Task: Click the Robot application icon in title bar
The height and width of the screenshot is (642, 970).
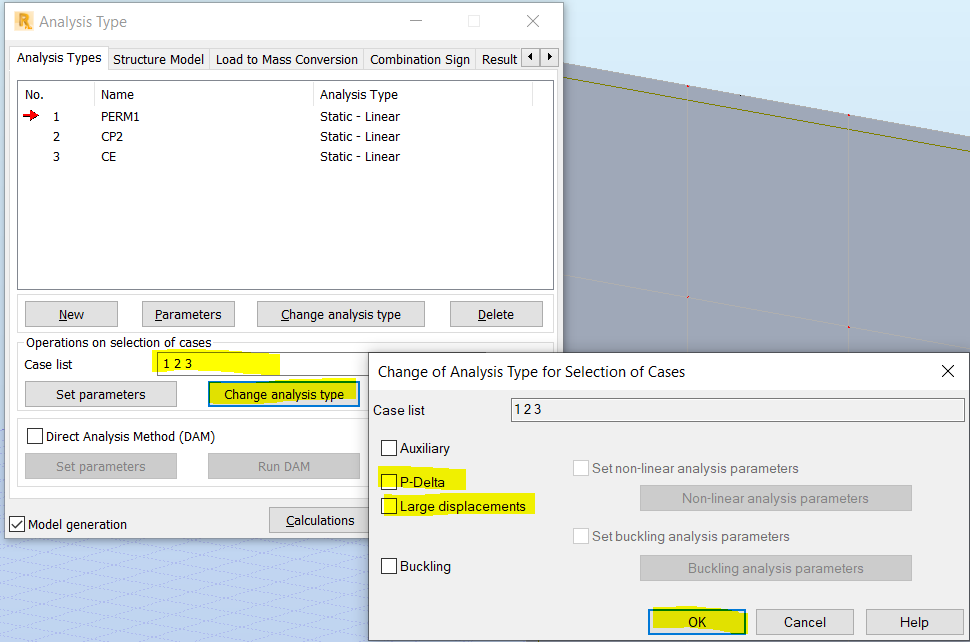Action: [x=22, y=20]
